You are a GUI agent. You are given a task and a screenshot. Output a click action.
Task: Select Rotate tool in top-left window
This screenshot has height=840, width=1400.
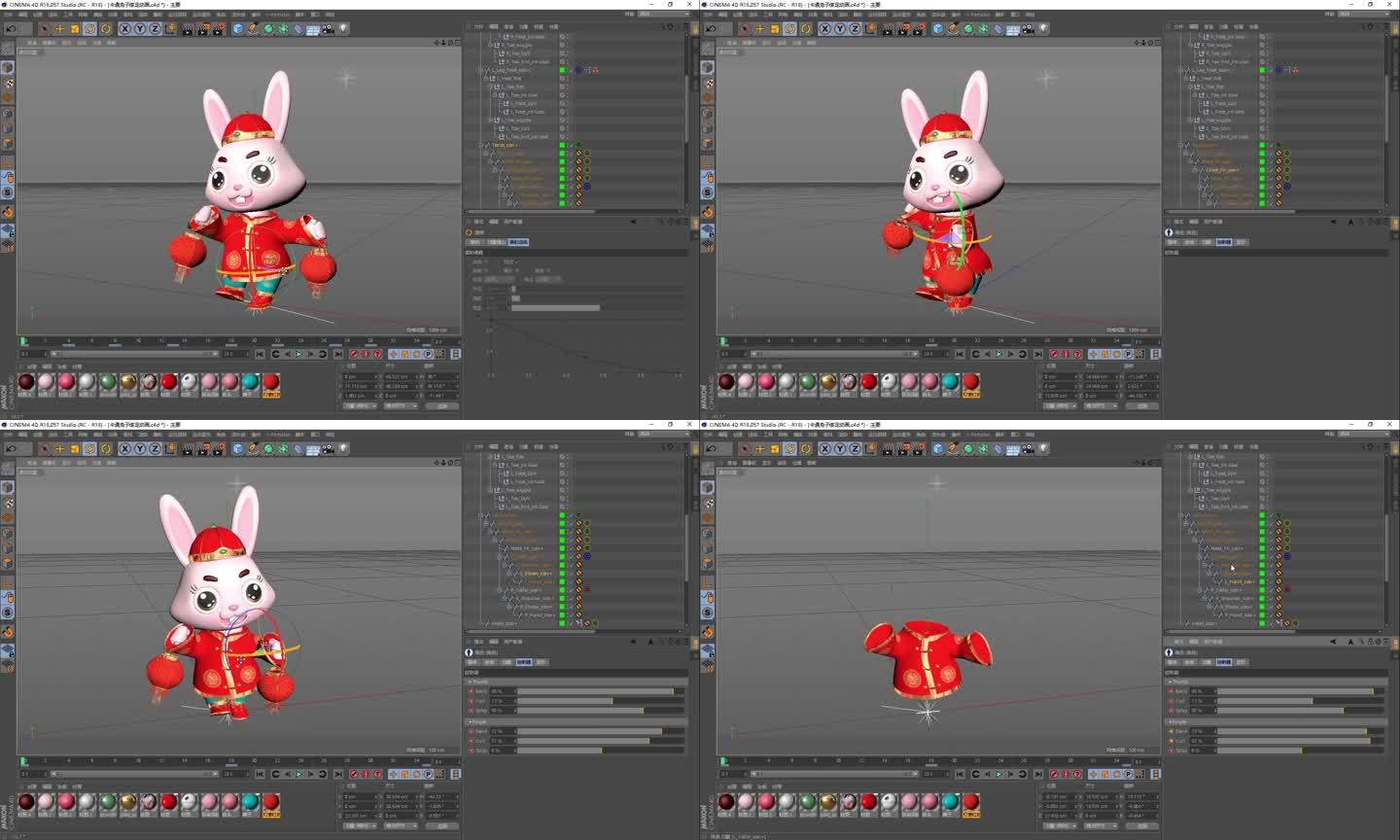(x=89, y=29)
